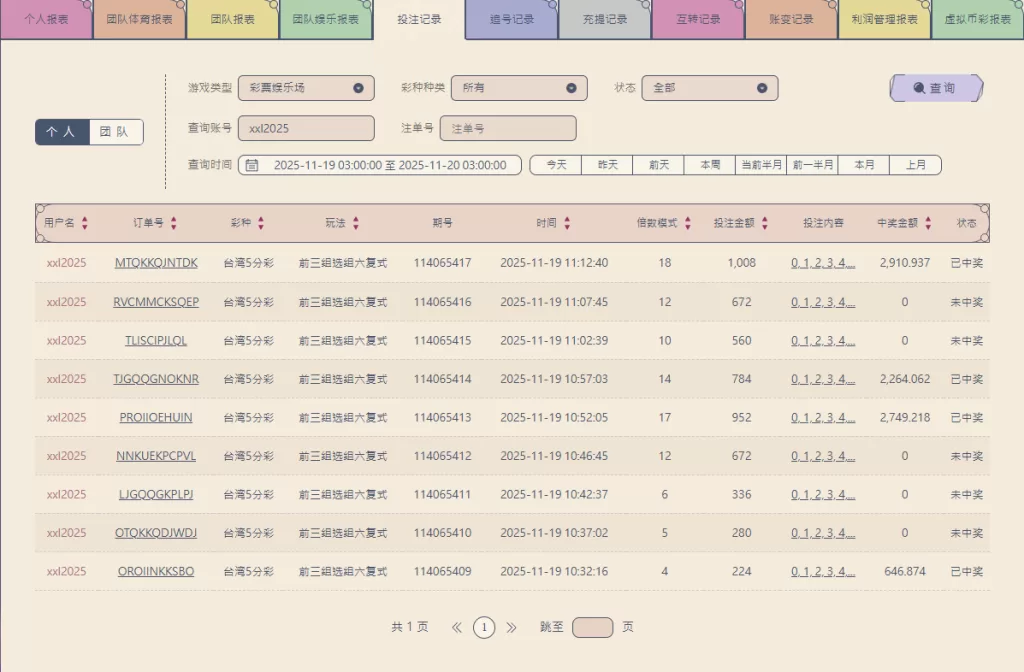Image resolution: width=1024 pixels, height=672 pixels.
Task: Click the 注单号 input field
Action: tap(508, 128)
